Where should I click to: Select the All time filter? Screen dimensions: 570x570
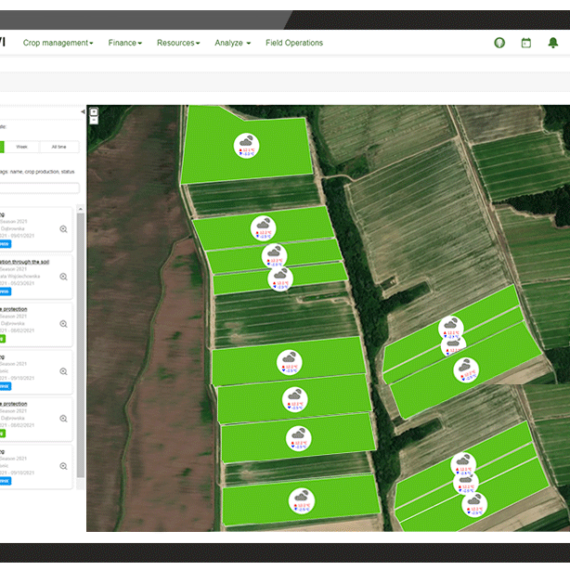[x=59, y=147]
